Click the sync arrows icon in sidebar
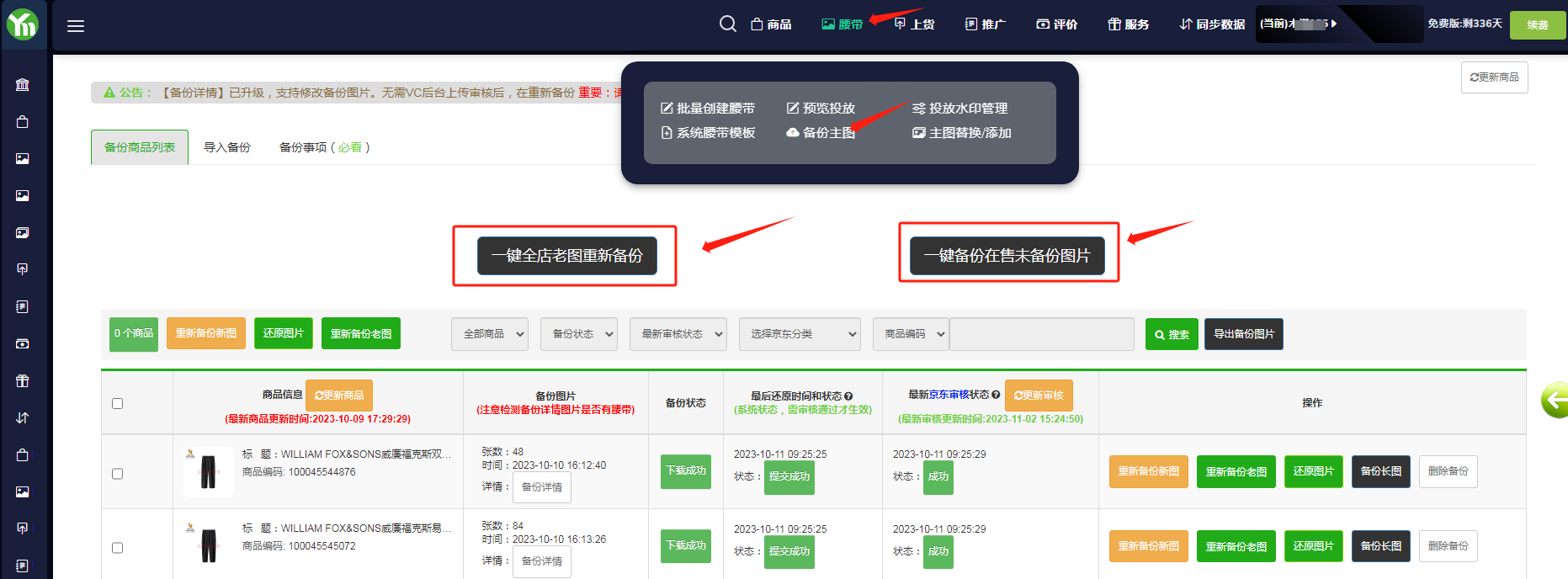The height and width of the screenshot is (579, 1568). (x=23, y=417)
